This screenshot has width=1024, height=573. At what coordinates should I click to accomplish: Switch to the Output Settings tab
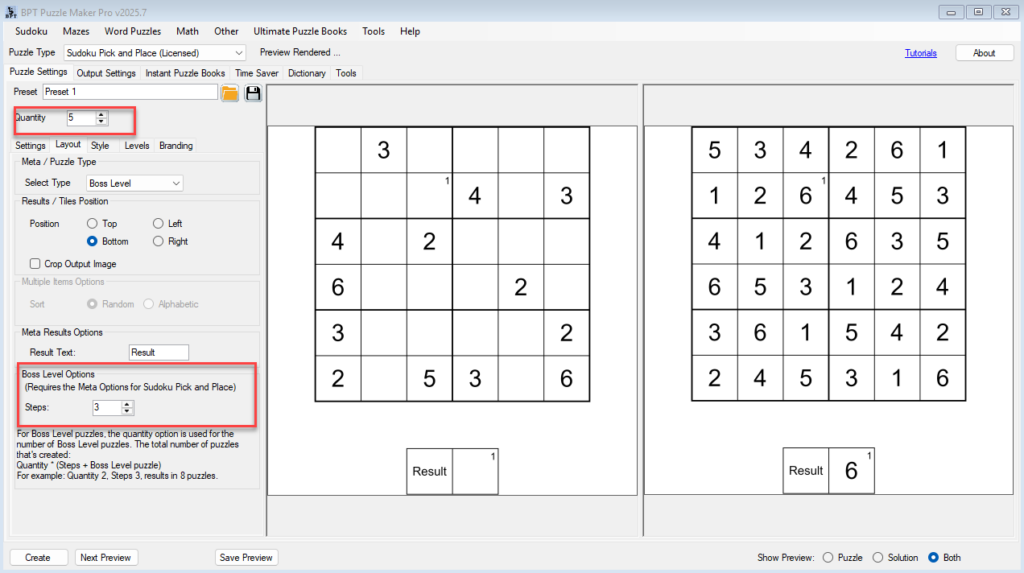click(106, 73)
